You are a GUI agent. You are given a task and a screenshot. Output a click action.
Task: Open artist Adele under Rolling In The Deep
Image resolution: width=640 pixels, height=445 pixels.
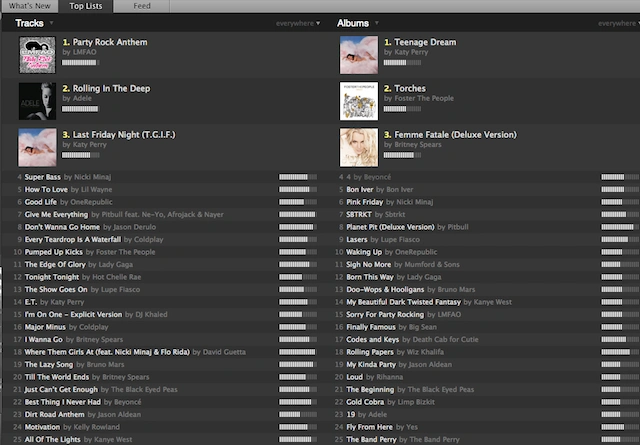pos(82,98)
